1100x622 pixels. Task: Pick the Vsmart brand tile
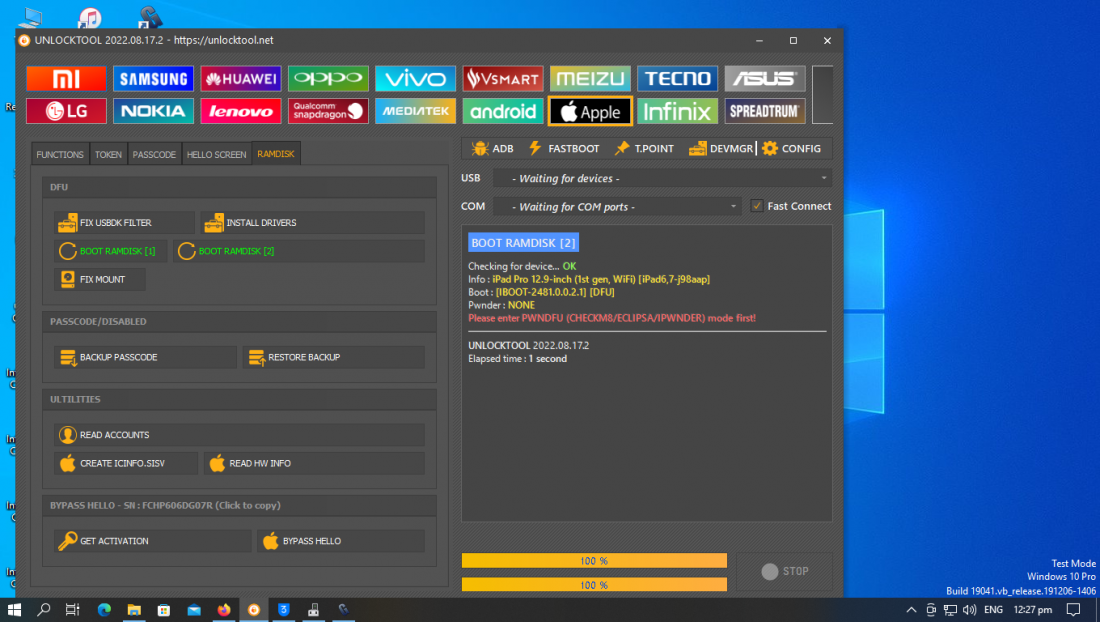502,79
